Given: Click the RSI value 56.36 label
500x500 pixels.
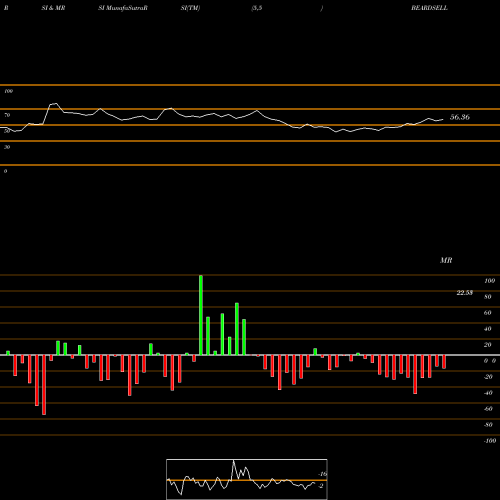Looking at the screenshot, I should (x=460, y=117).
